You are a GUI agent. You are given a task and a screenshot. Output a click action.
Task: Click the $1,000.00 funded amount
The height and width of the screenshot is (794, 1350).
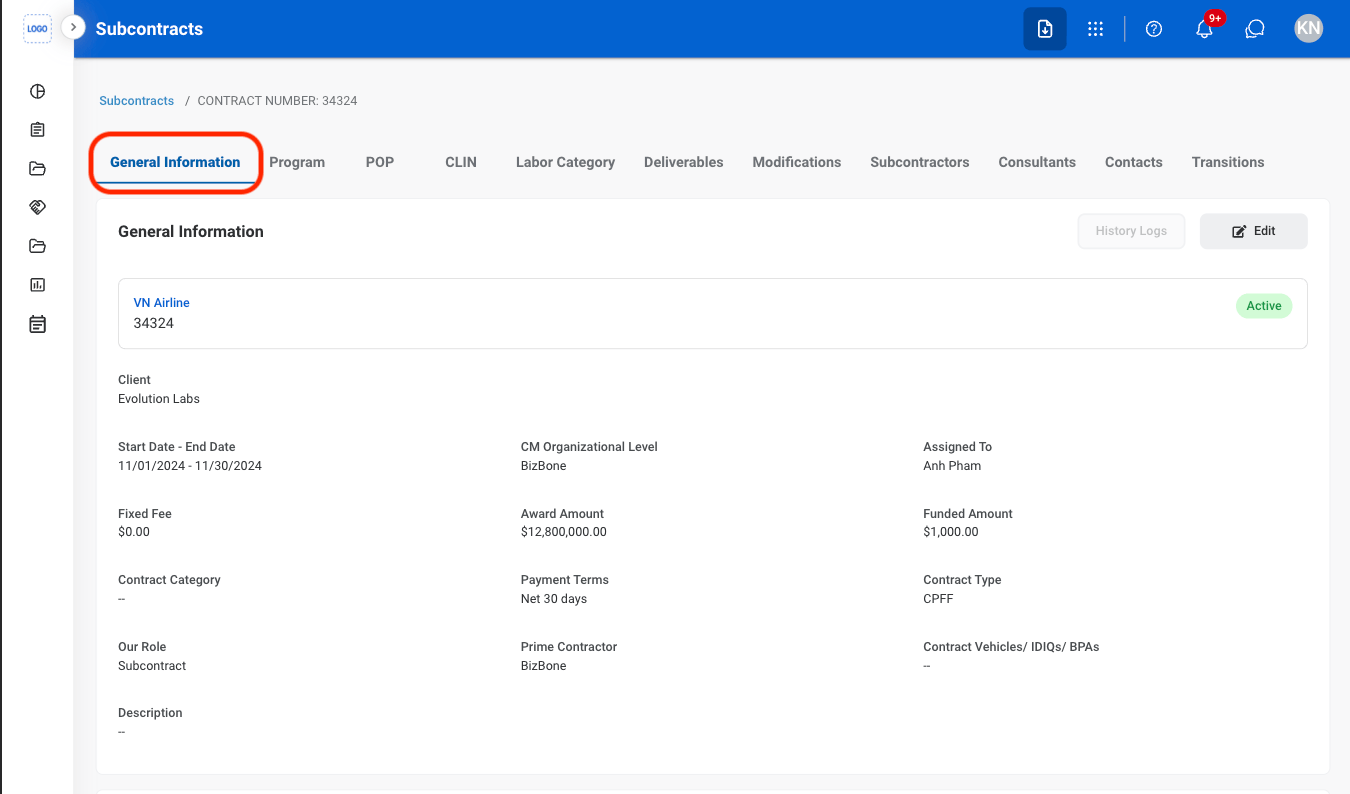point(951,532)
